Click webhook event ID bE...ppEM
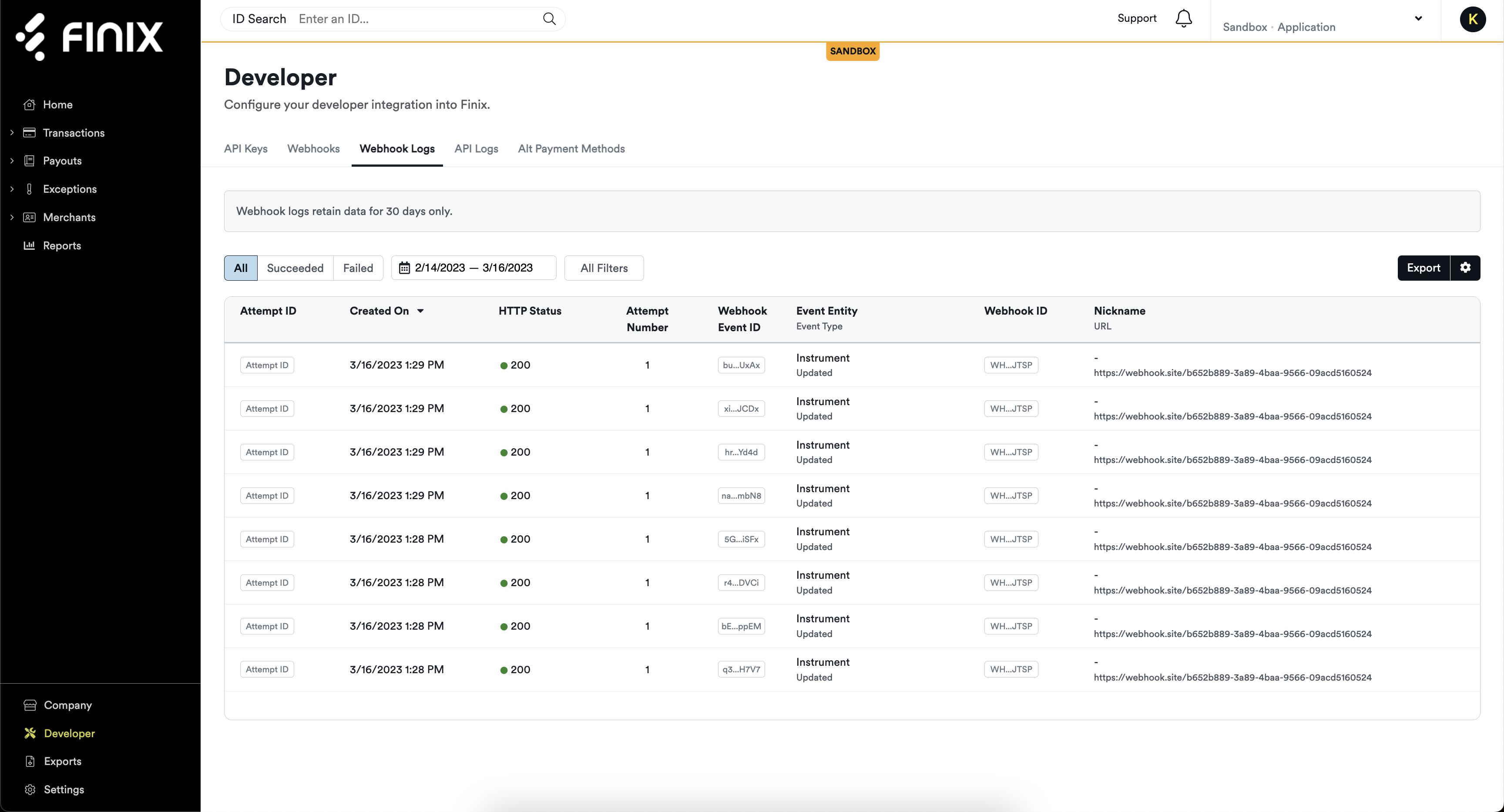Screen dimensions: 1504x812 (741, 626)
